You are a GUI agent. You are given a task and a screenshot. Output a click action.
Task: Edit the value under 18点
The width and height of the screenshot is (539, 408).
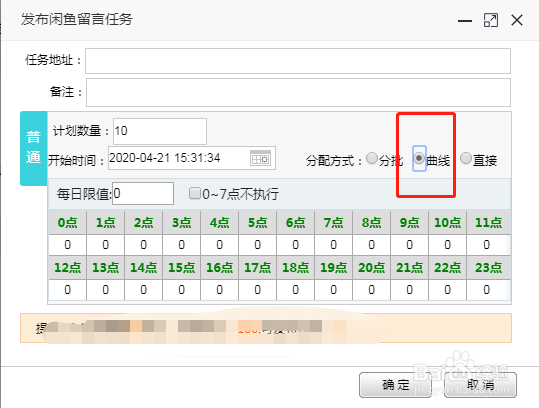[x=295, y=290]
